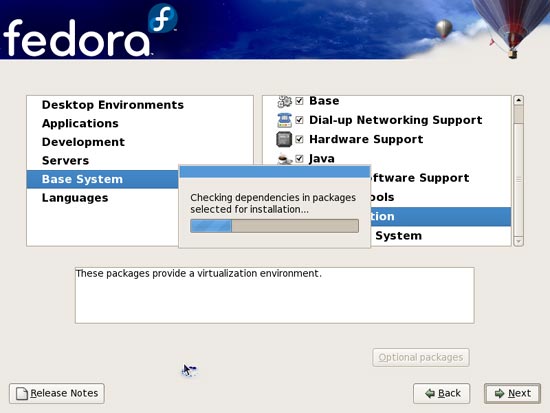This screenshot has height=413, width=550.
Task: Click the dependency check progress bar
Action: pos(274,226)
